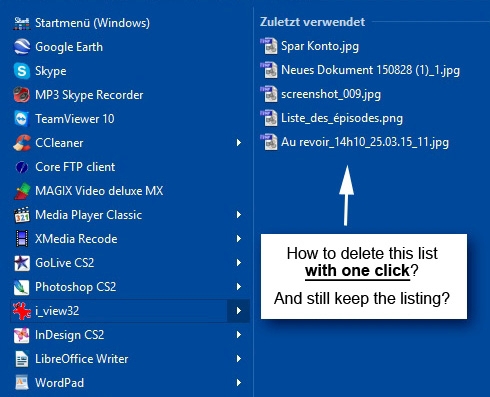Open Google Earth via its globe icon
Viewport: 490px width, 397px height.
(x=22, y=47)
